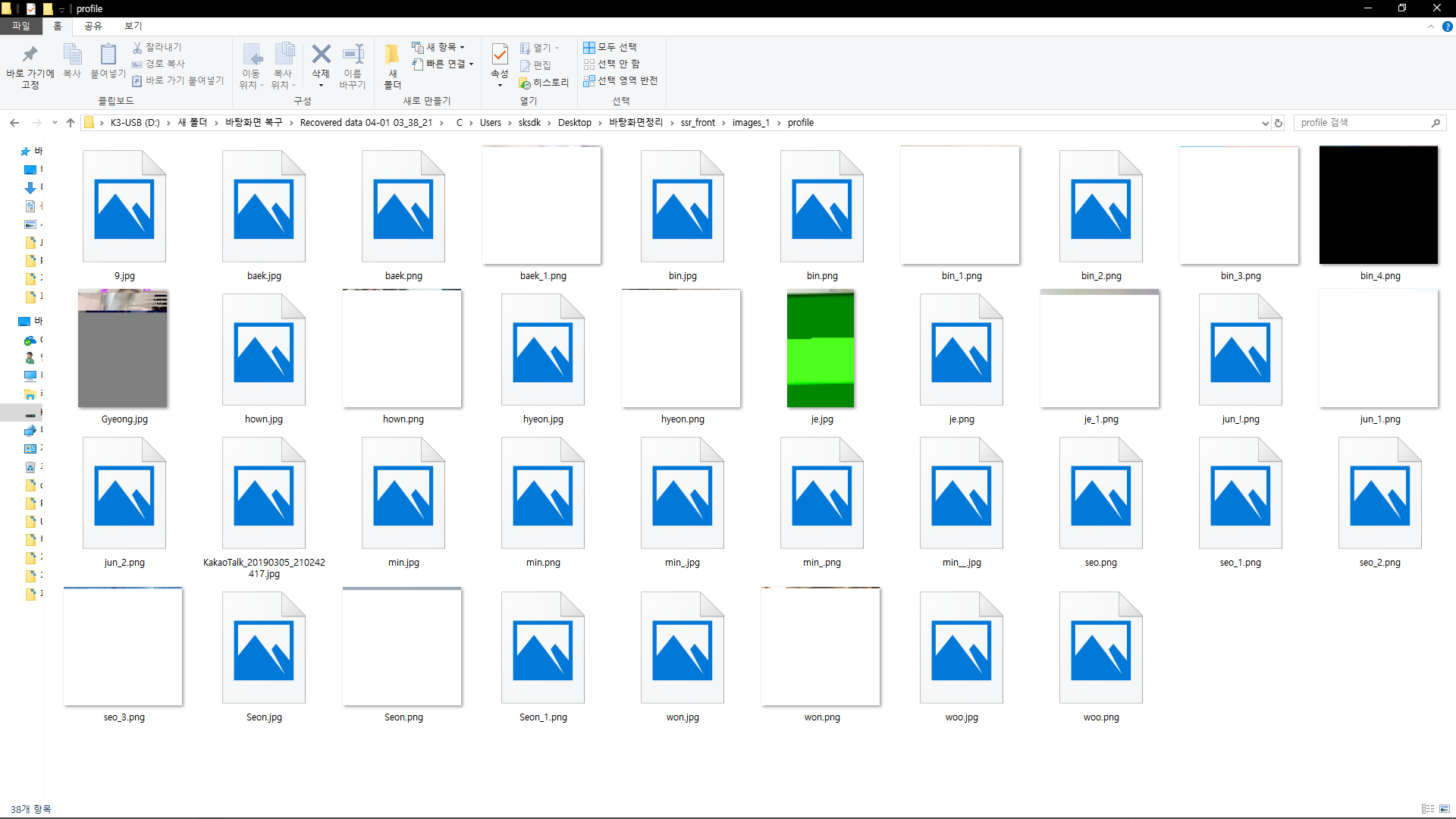
Task: Click the Quick access star in sidebar
Action: click(x=25, y=151)
